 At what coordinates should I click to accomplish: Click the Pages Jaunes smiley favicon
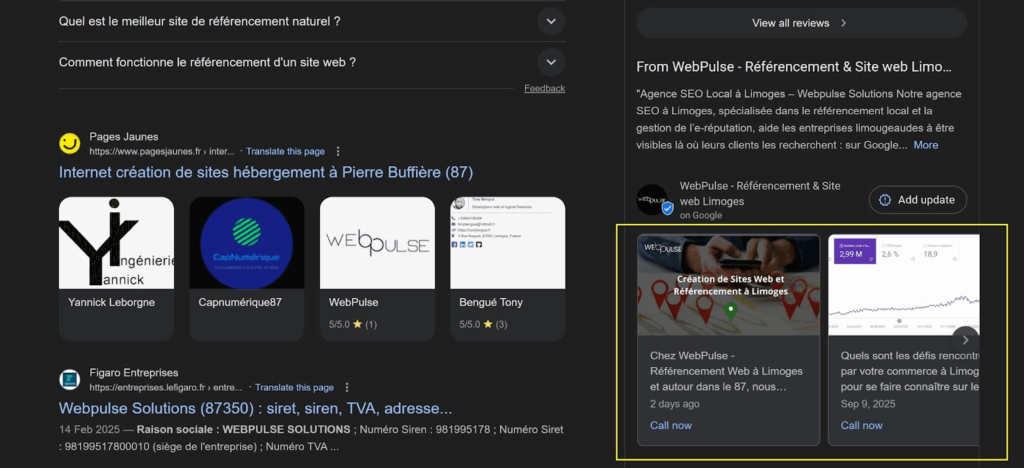coord(69,144)
